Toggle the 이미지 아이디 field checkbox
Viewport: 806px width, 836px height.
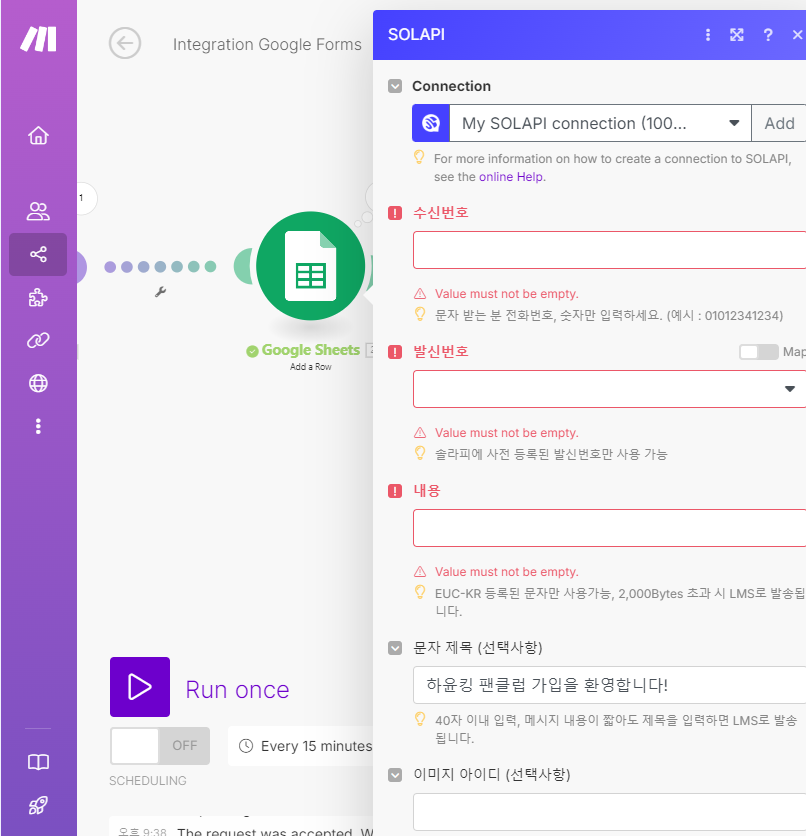395,775
